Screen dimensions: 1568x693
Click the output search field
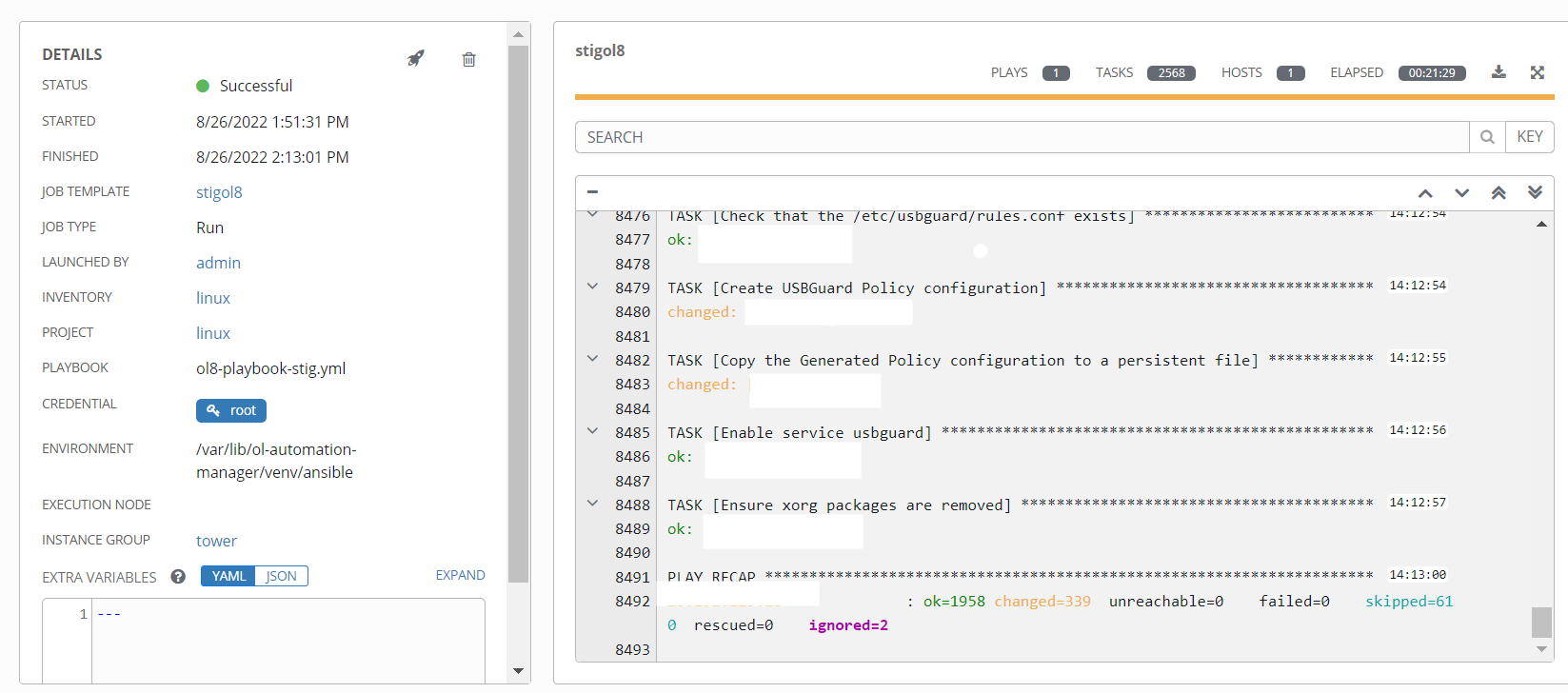pyautogui.click(x=1022, y=137)
